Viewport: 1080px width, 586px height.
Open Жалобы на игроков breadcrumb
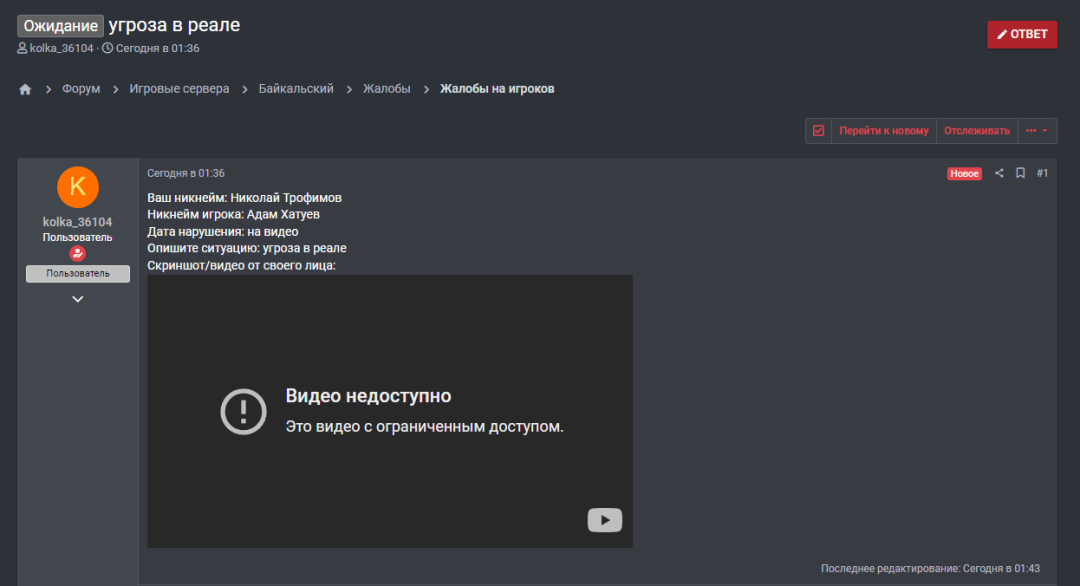coord(497,89)
